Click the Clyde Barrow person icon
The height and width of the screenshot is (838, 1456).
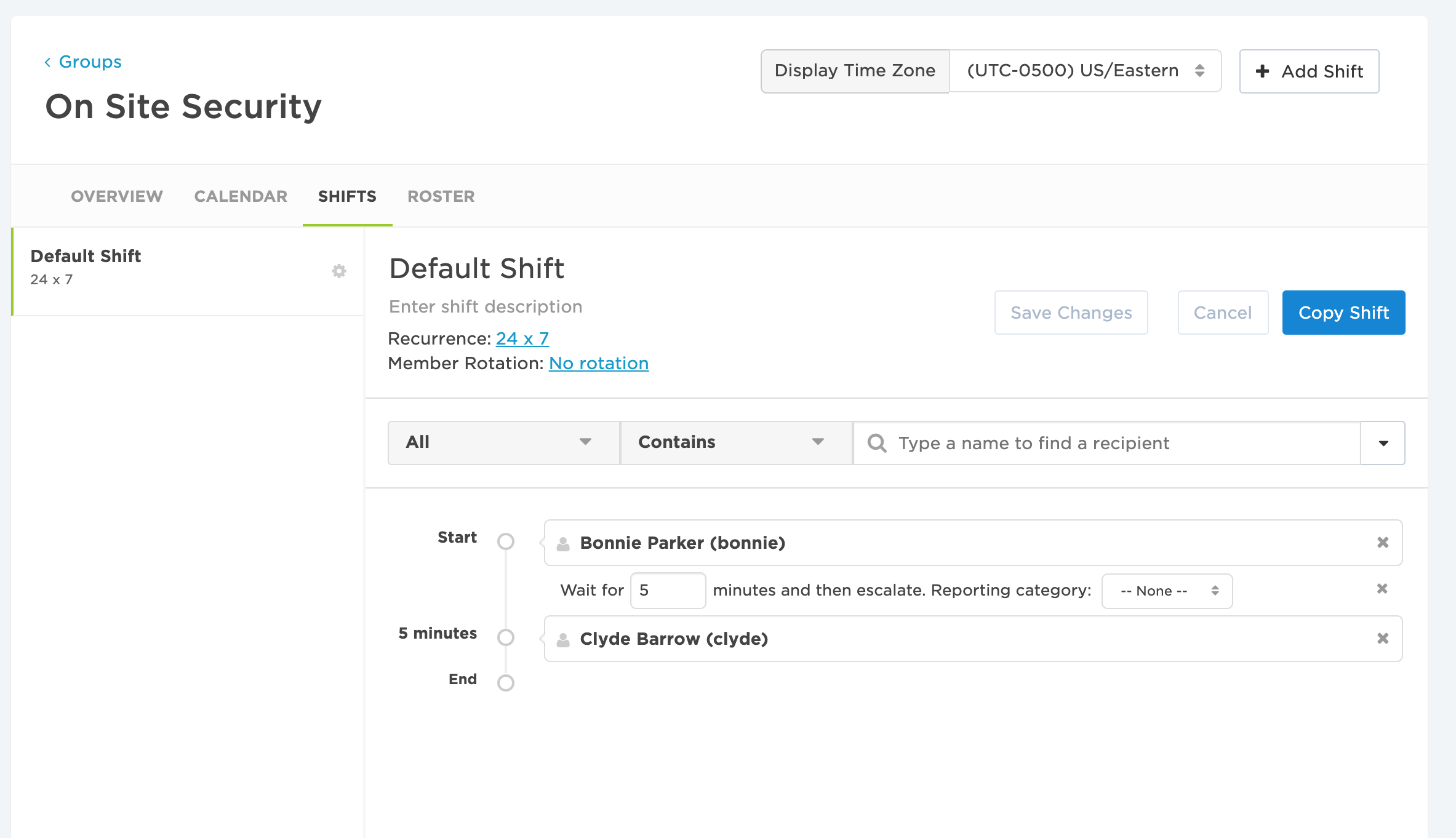pyautogui.click(x=562, y=639)
